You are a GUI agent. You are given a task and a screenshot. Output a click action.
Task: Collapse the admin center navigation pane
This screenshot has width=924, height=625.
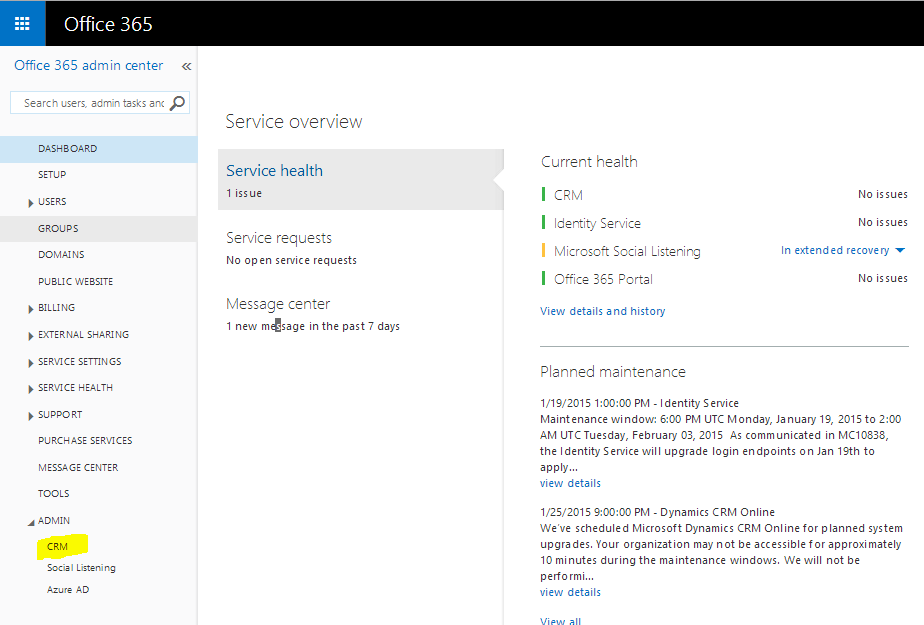(186, 66)
